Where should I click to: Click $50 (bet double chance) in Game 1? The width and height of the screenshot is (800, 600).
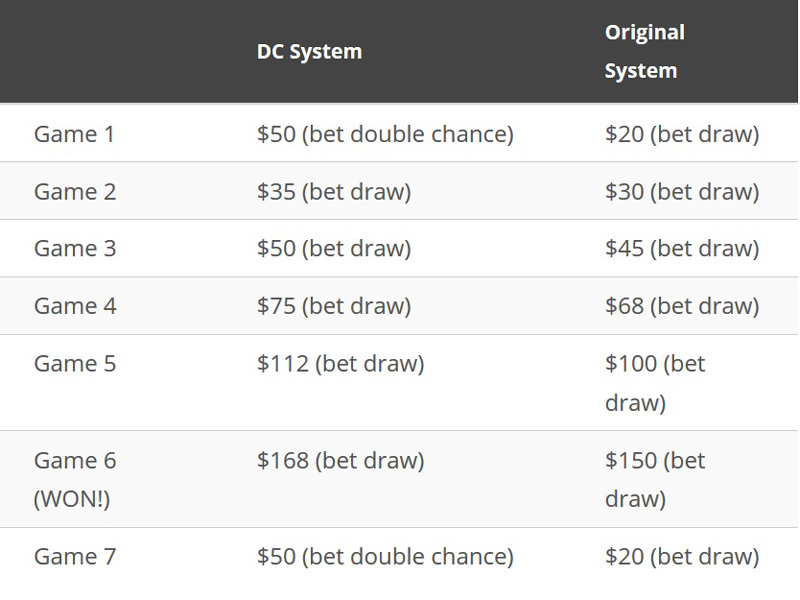(x=385, y=134)
